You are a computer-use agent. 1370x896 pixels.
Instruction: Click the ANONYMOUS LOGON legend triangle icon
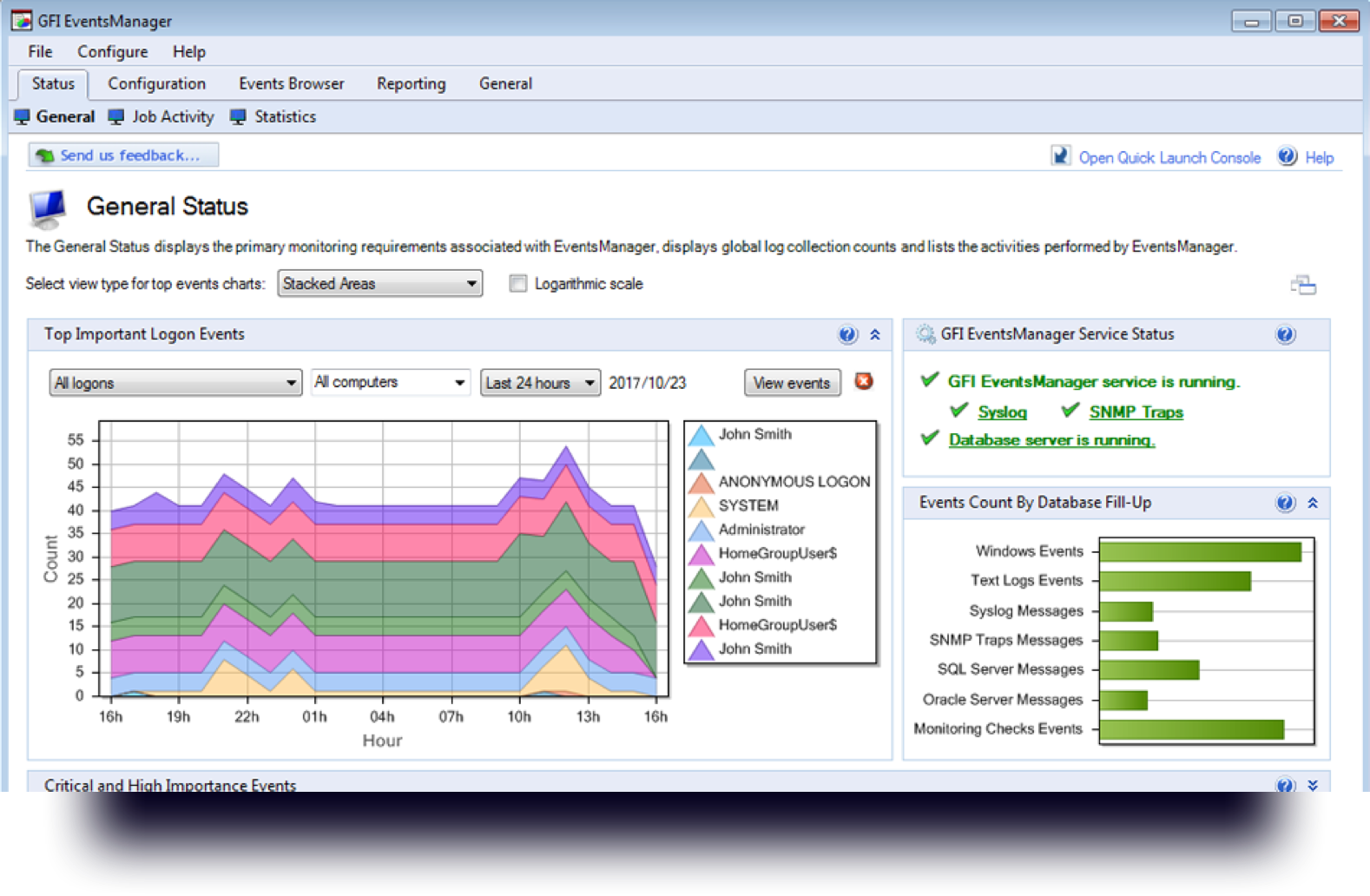[x=701, y=483]
